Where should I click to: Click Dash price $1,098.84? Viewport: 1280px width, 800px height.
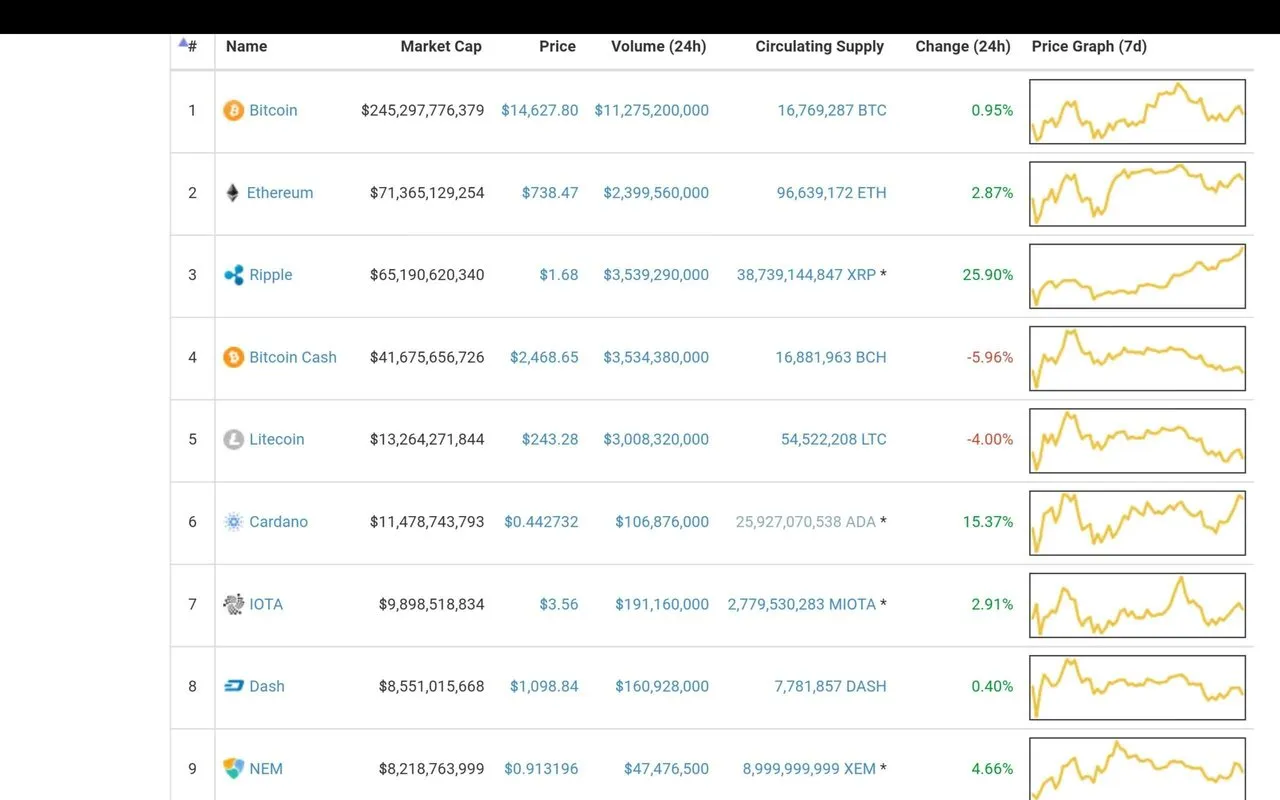point(544,686)
